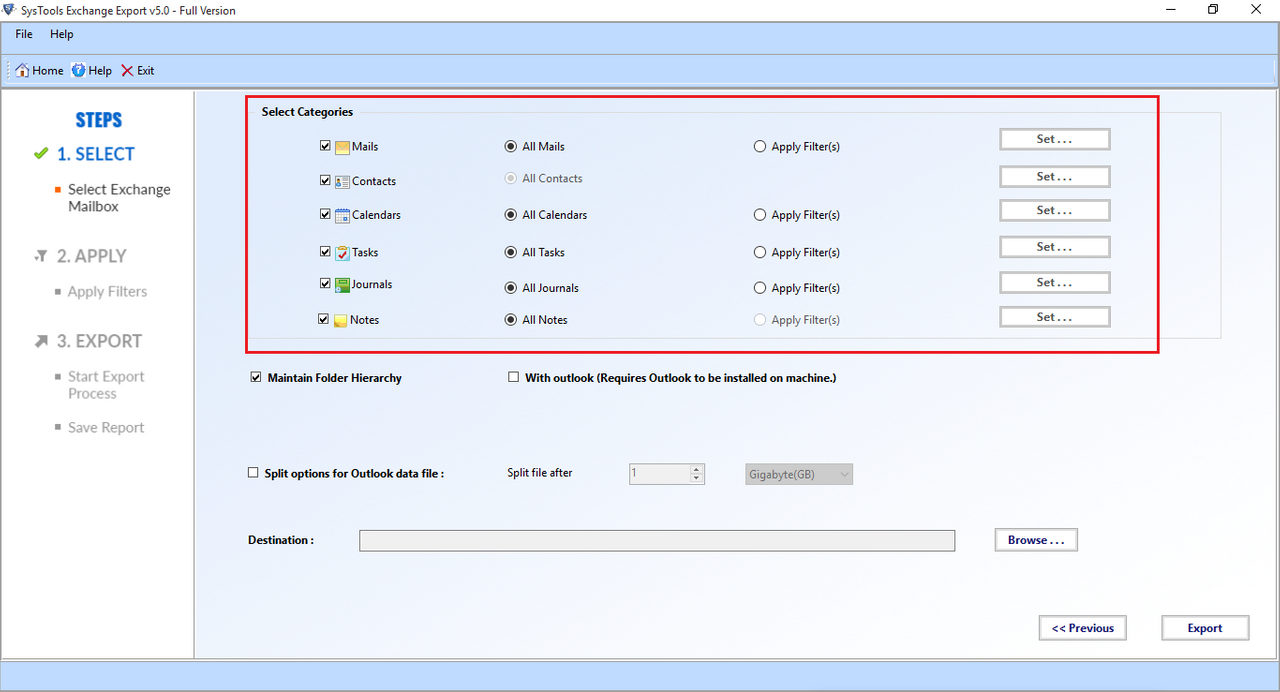Select Apply Filter(s) for Mails
The width and height of the screenshot is (1280, 692).
[x=760, y=147]
